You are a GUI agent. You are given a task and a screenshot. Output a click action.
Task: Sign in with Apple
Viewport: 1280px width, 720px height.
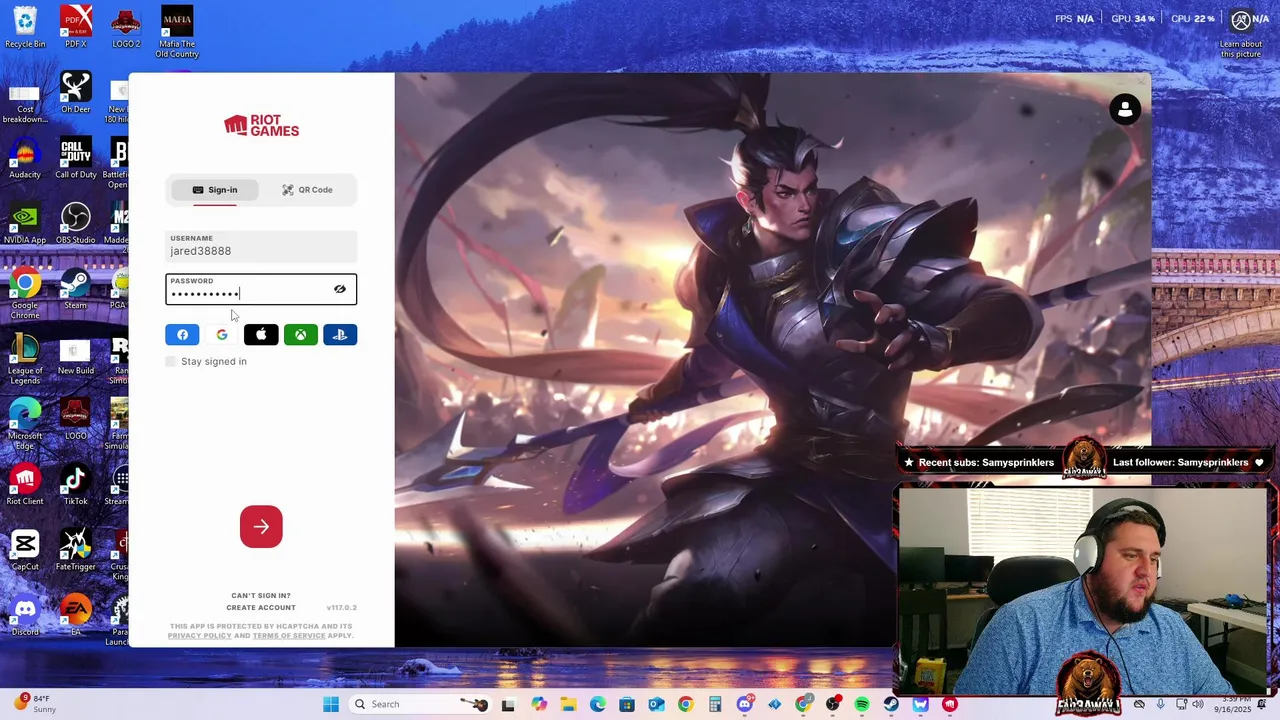click(261, 335)
